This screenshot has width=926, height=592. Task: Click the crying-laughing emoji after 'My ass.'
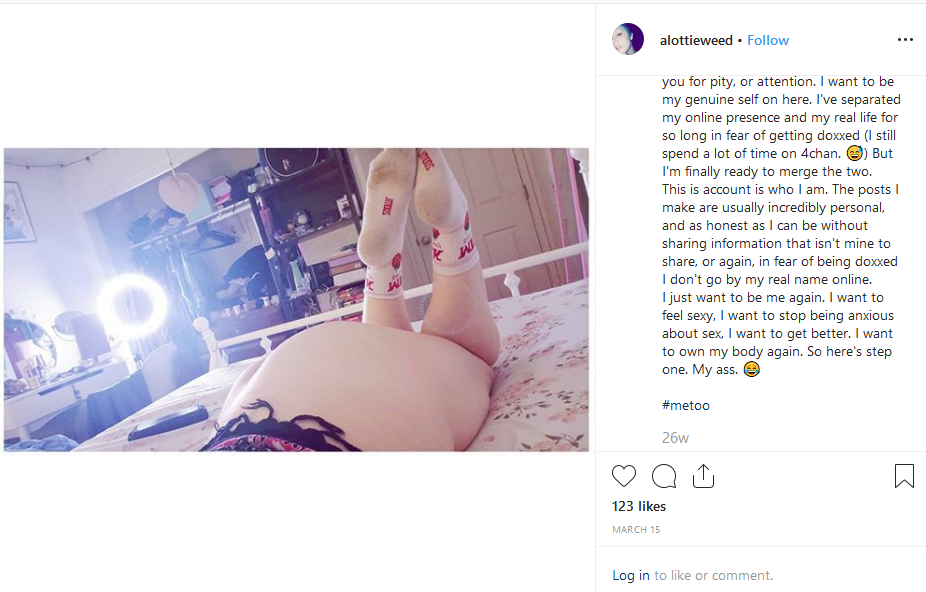(x=751, y=369)
